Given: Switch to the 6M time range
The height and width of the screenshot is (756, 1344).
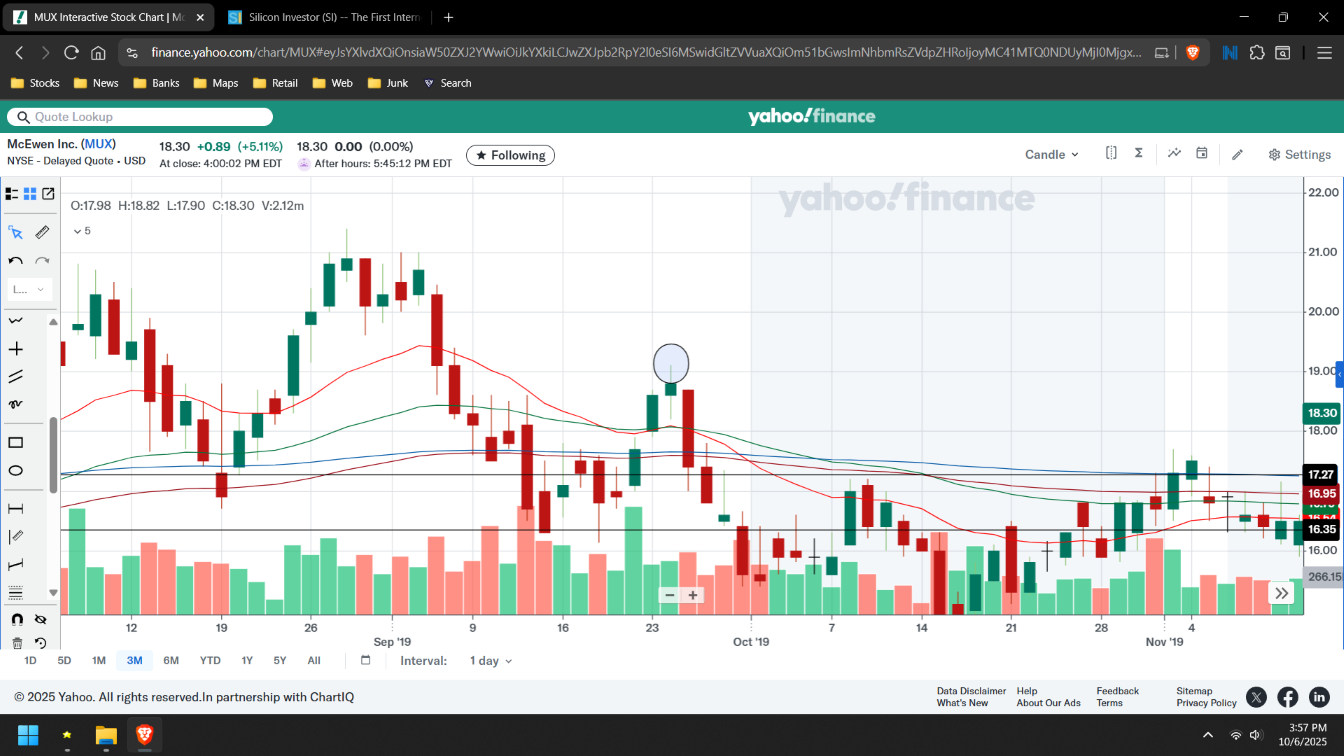Looking at the screenshot, I should tap(171, 661).
